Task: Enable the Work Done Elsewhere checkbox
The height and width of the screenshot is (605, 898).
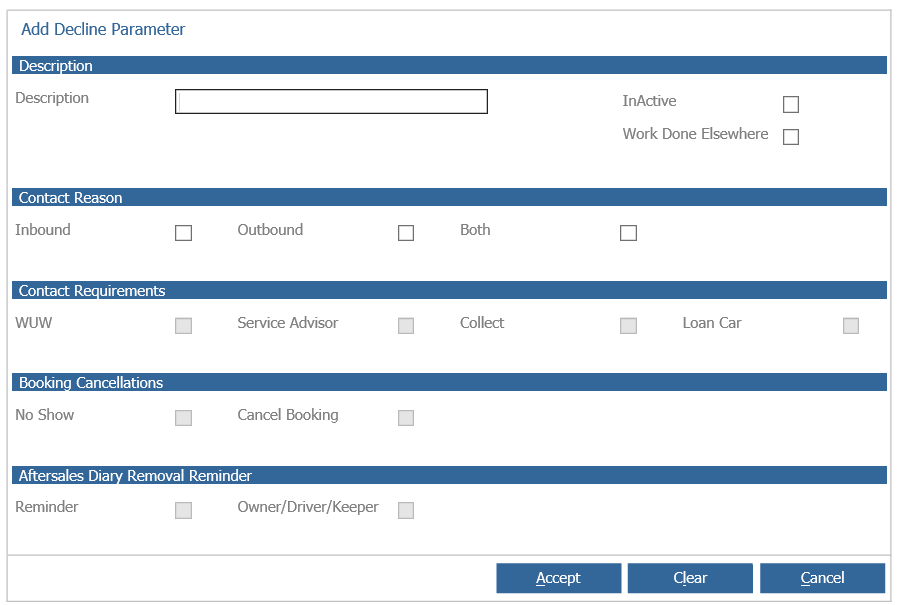Action: [x=790, y=137]
